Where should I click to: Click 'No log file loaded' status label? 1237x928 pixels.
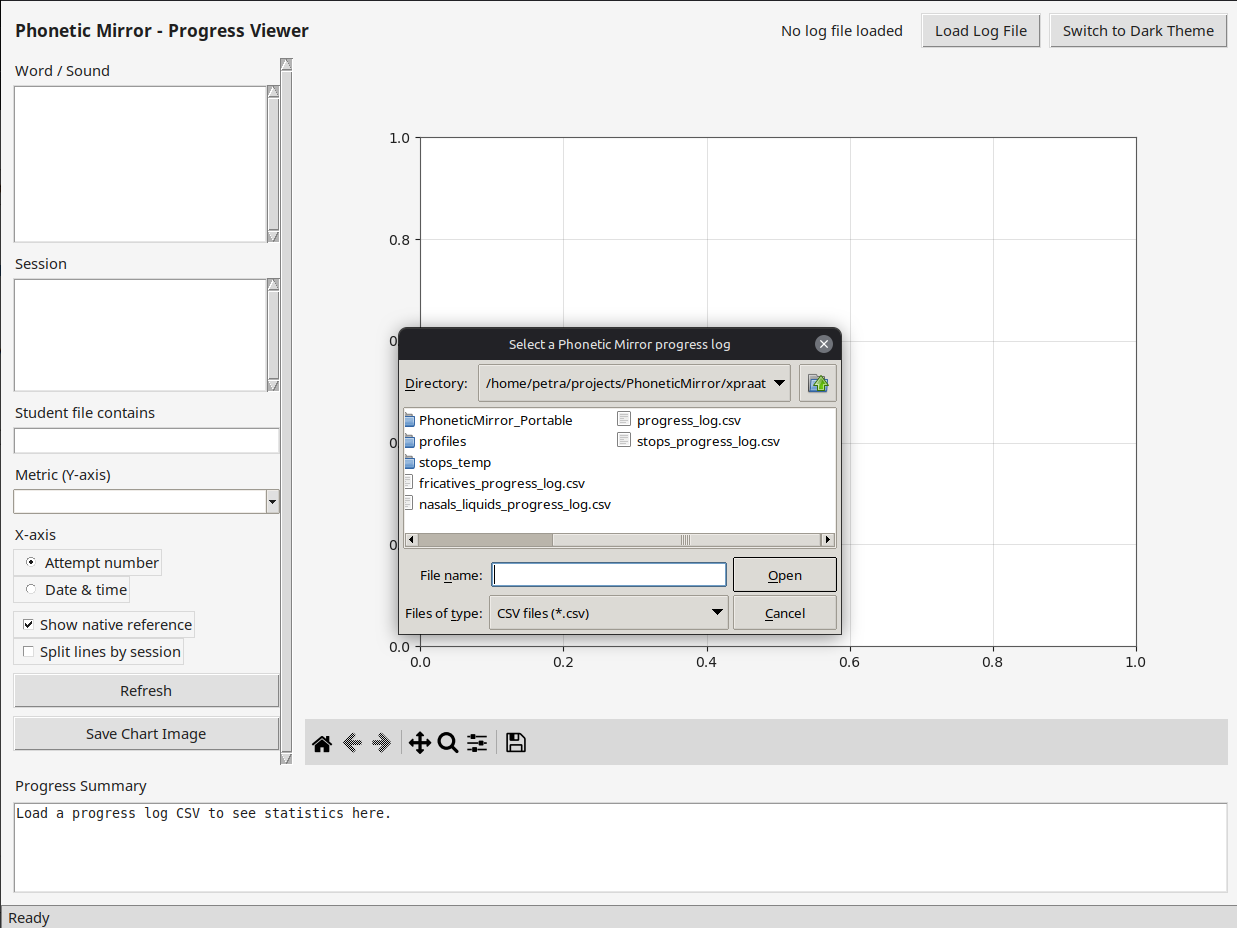pos(842,31)
